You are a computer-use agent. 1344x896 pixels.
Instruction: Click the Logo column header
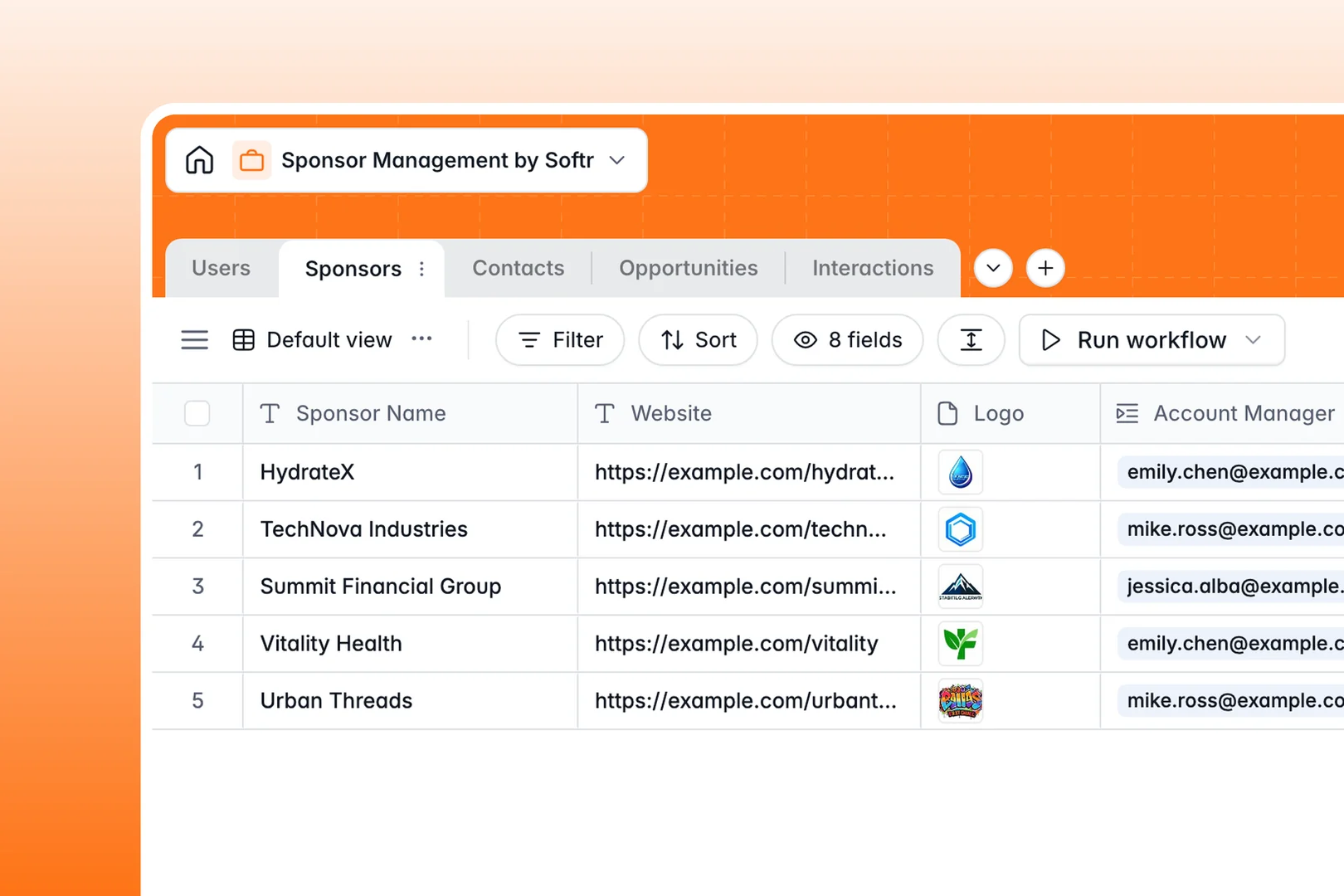coord(1010,413)
